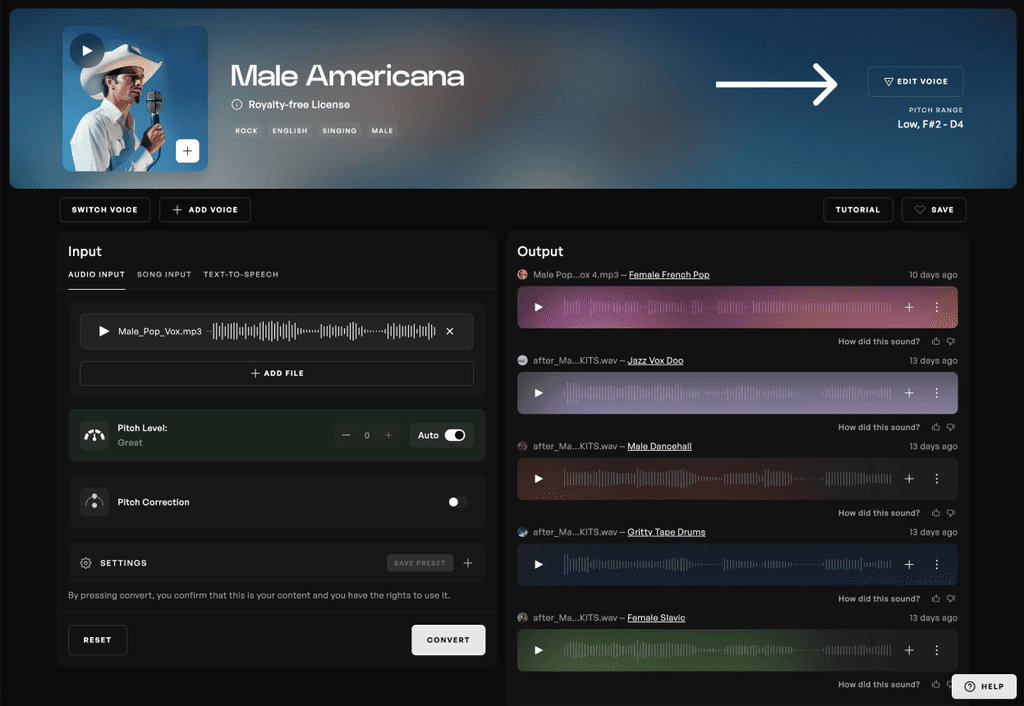Image resolution: width=1024 pixels, height=706 pixels.
Task: Click the Pitch Level gauge icon
Action: [91, 435]
